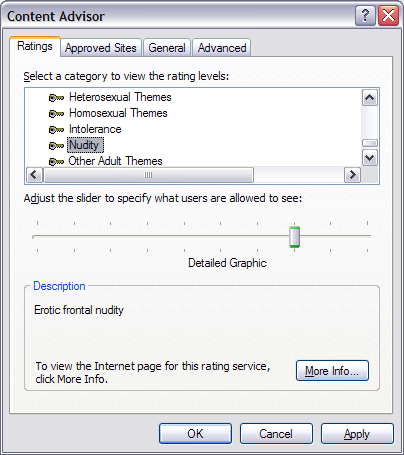Click the category list scroll up arrow
Viewport: 404px width, 455px height.
coord(370,98)
